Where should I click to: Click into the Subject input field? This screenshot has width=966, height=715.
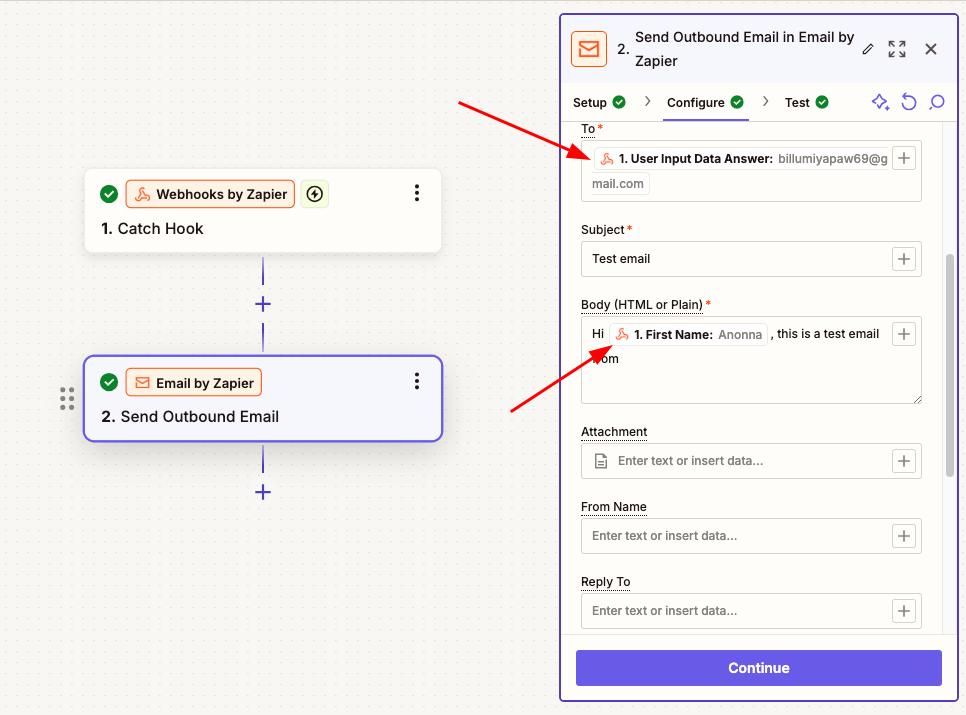click(x=735, y=259)
